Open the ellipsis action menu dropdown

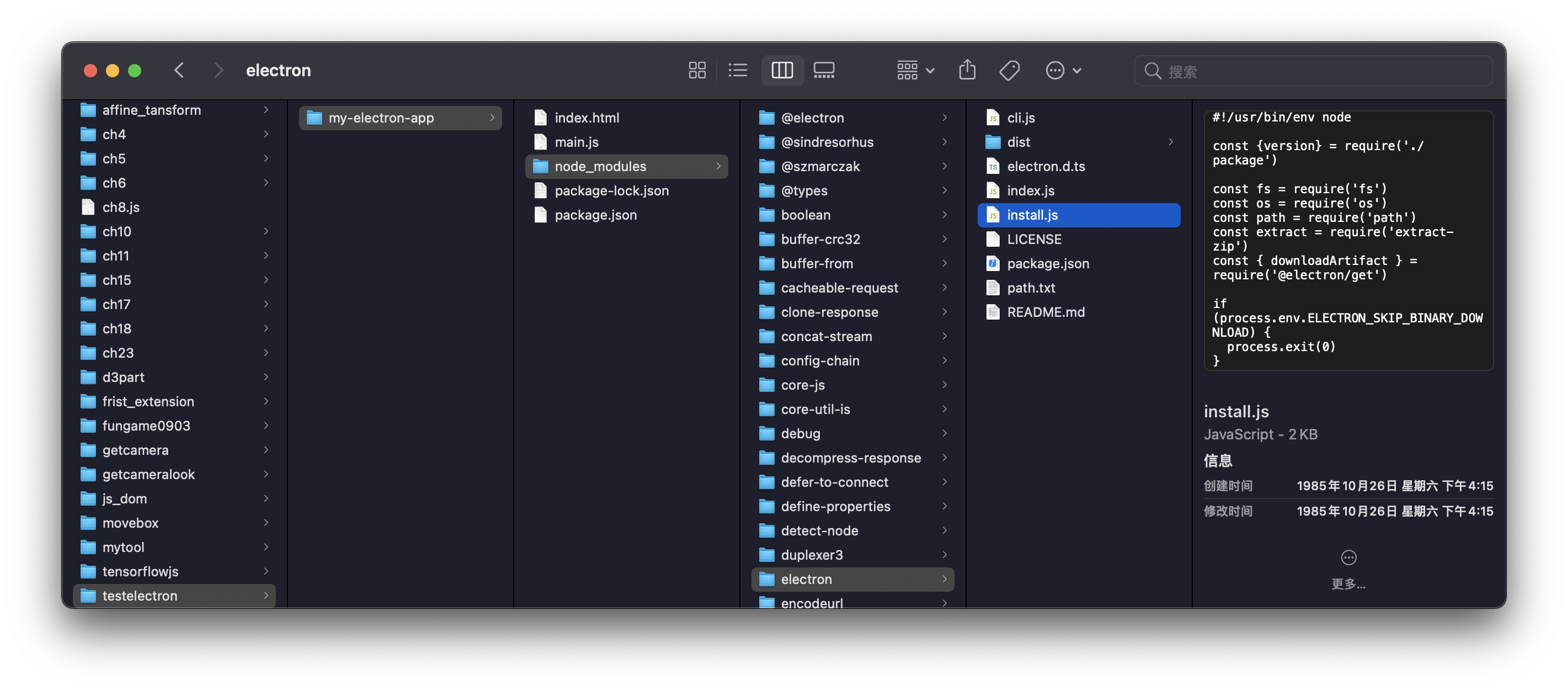1063,71
